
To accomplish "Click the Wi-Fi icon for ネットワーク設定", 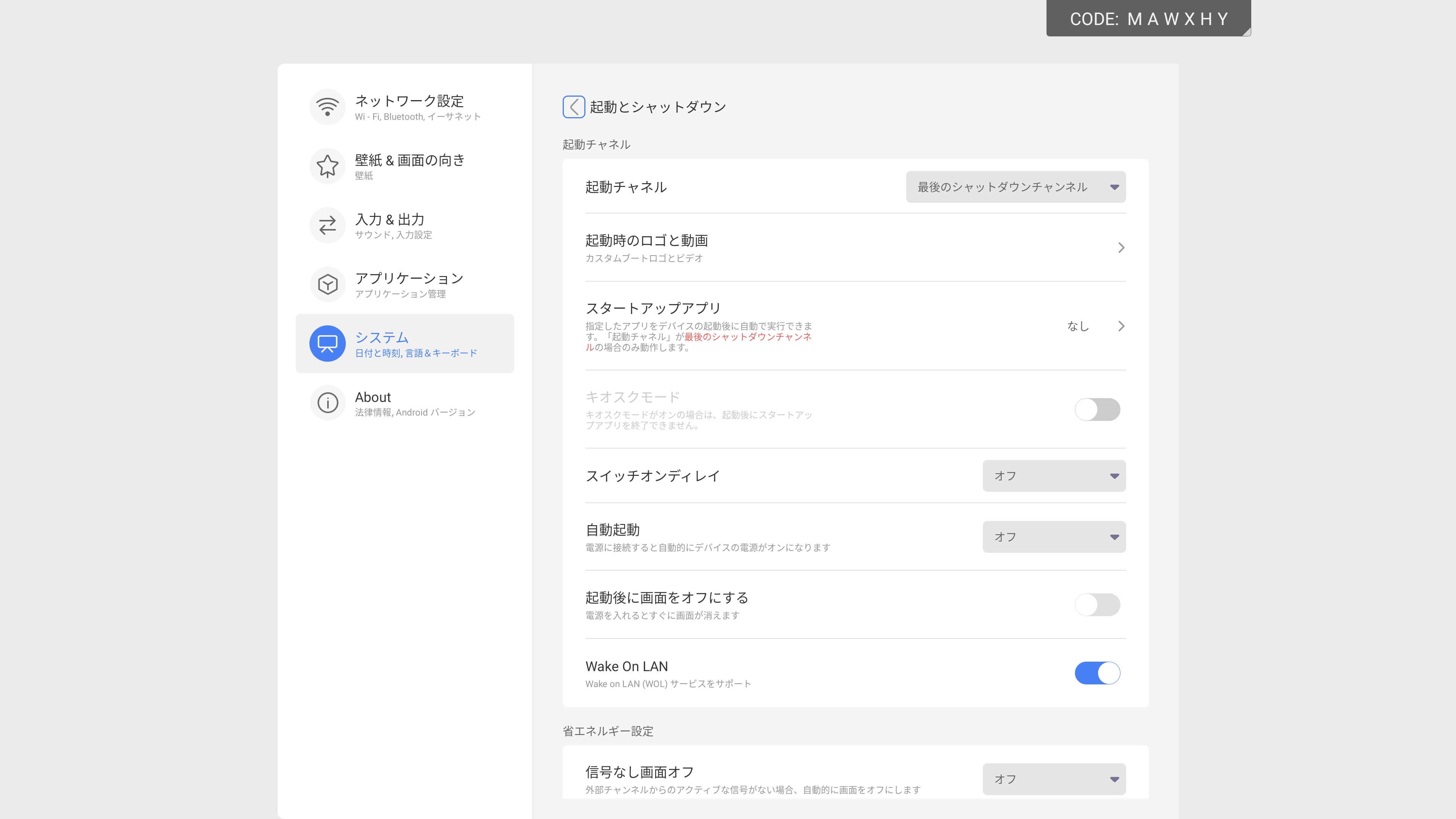I will point(327,107).
